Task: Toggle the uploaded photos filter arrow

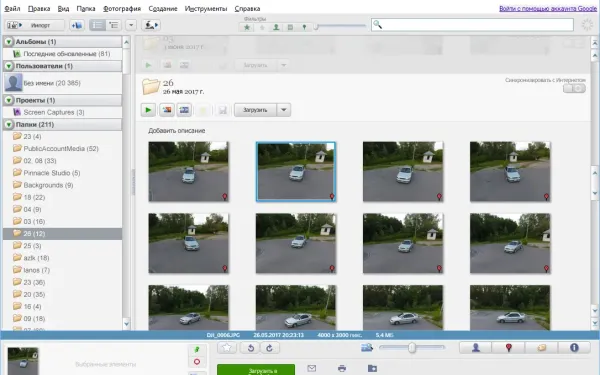Action: [262, 27]
